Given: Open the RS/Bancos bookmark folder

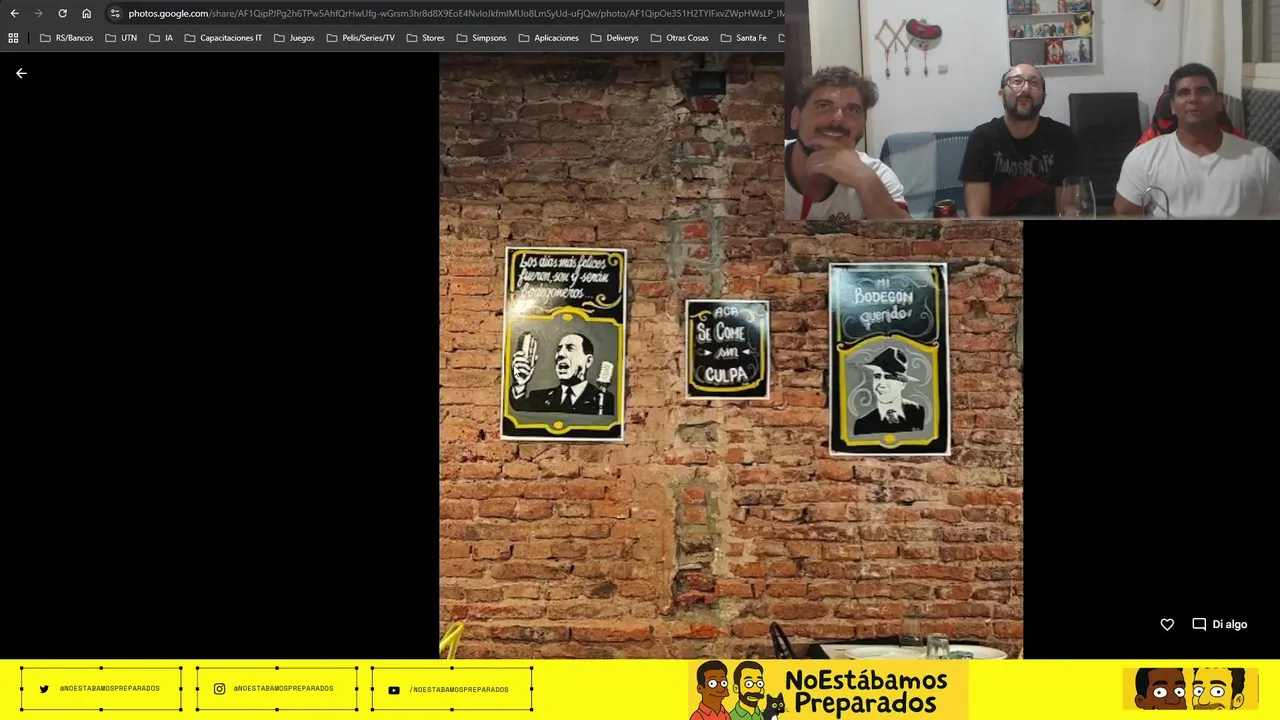Looking at the screenshot, I should pos(66,38).
